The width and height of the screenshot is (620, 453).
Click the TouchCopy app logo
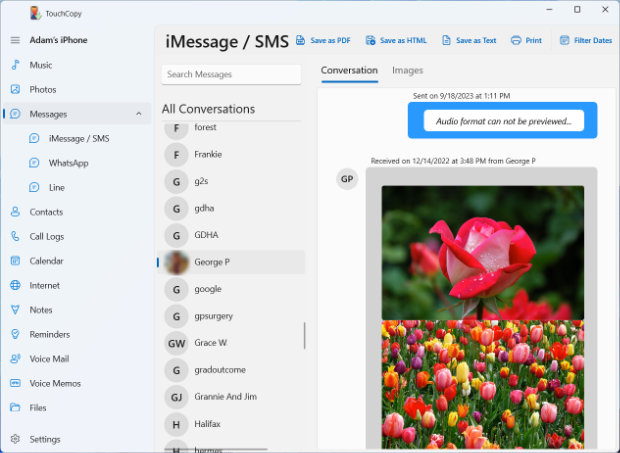(x=36, y=13)
